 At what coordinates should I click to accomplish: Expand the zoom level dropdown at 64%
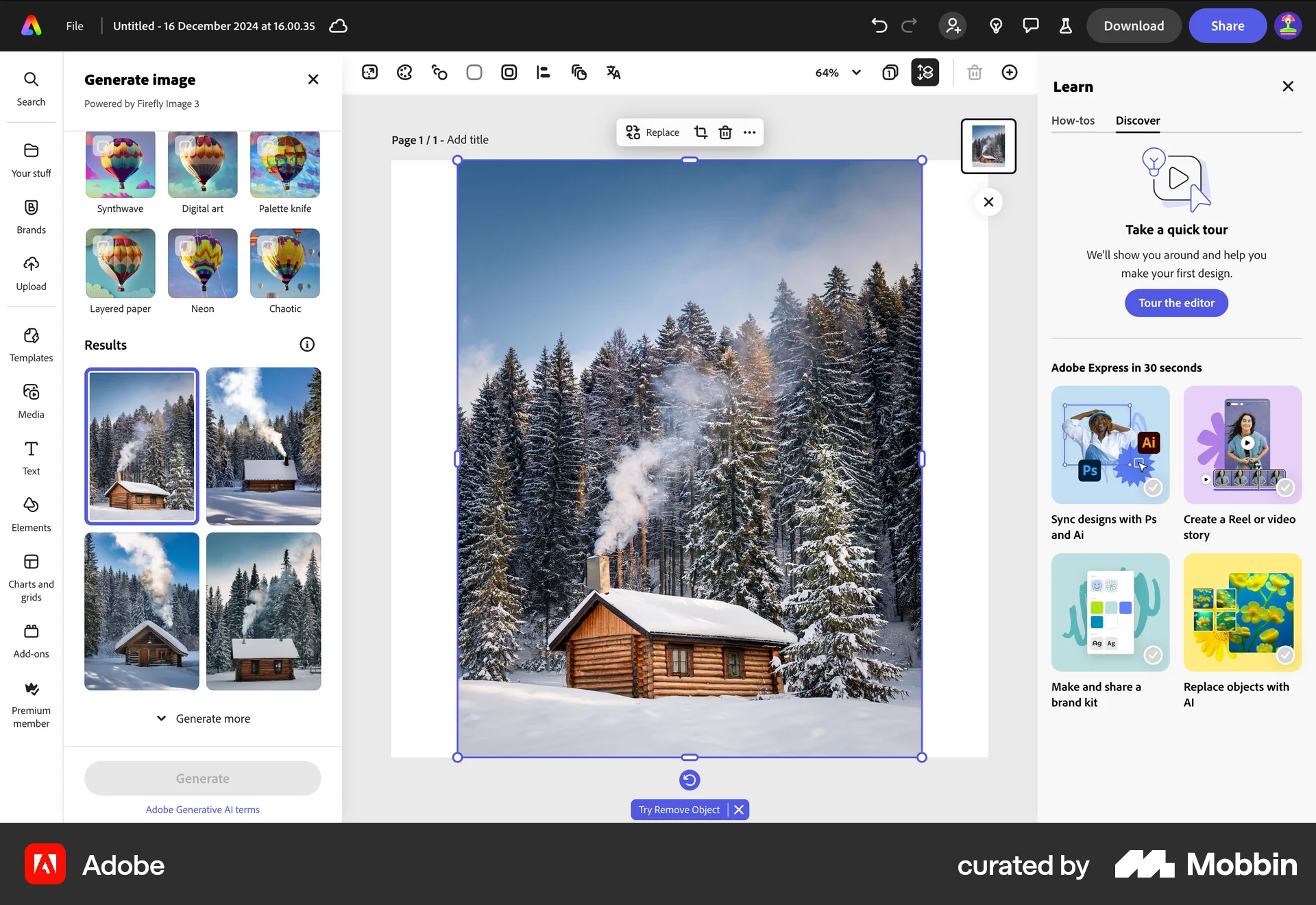(x=838, y=72)
